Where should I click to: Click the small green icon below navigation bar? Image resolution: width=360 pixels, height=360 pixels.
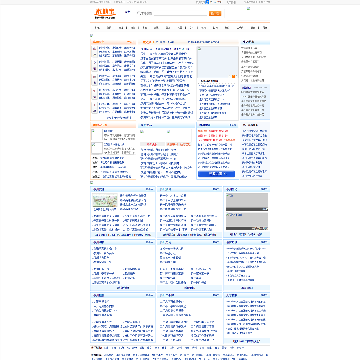91,35
